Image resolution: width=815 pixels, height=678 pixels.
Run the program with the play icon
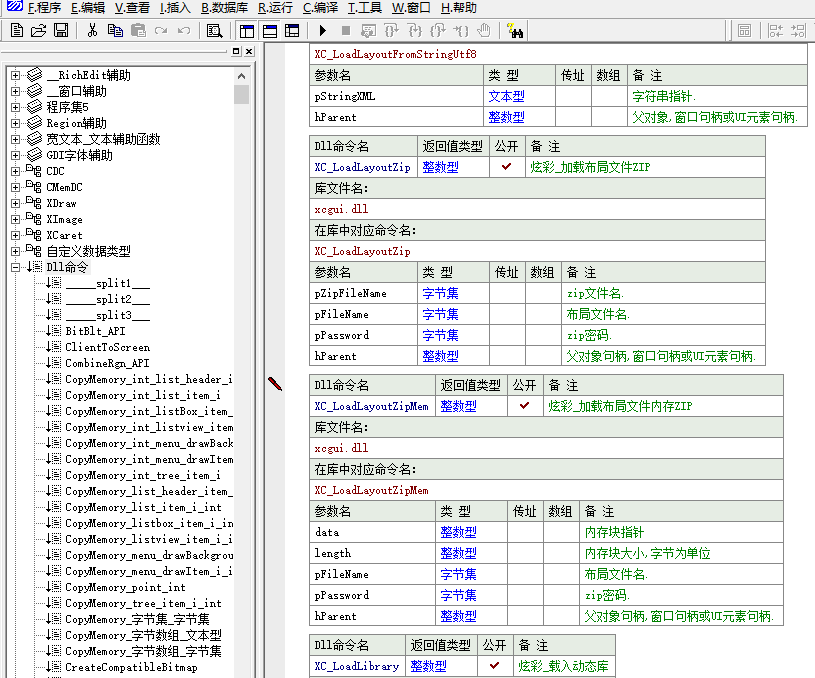[x=323, y=31]
